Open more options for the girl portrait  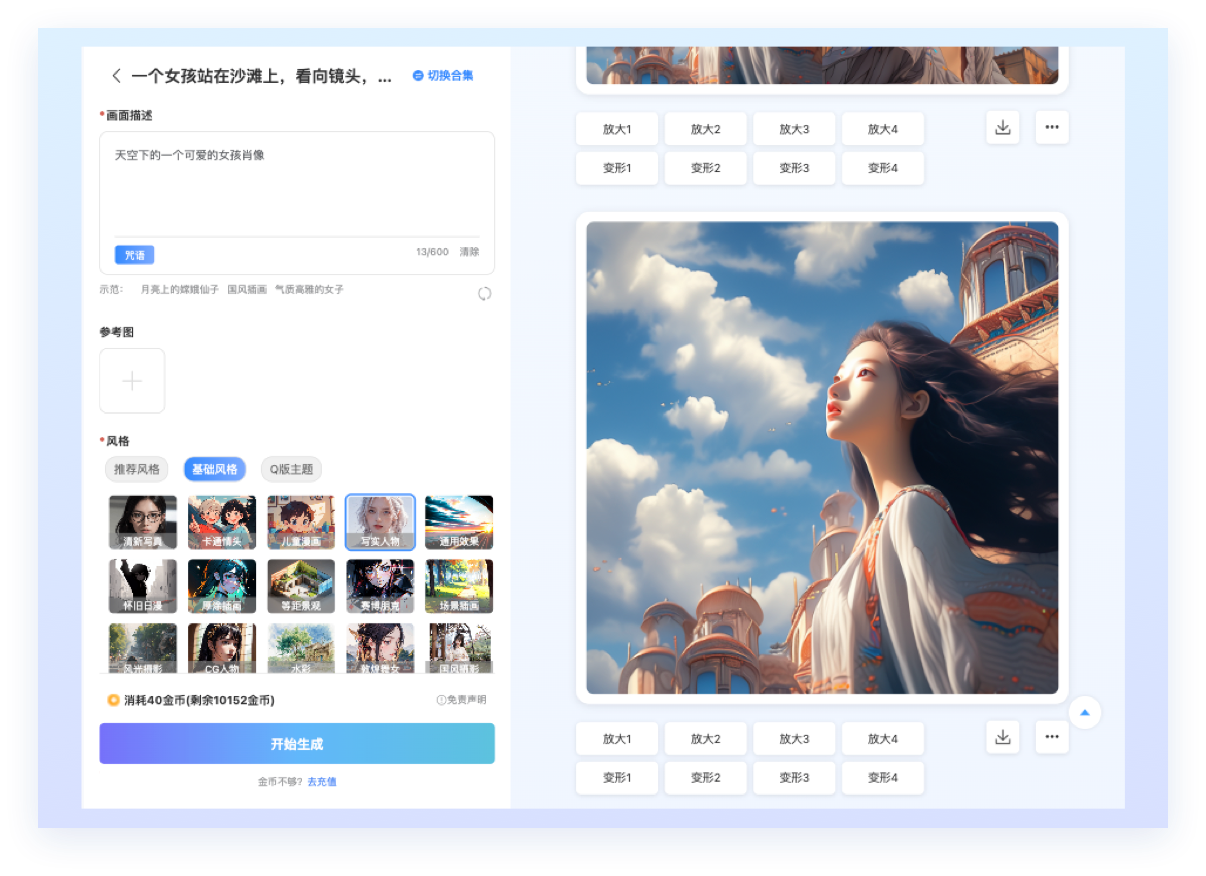pyautogui.click(x=1052, y=737)
